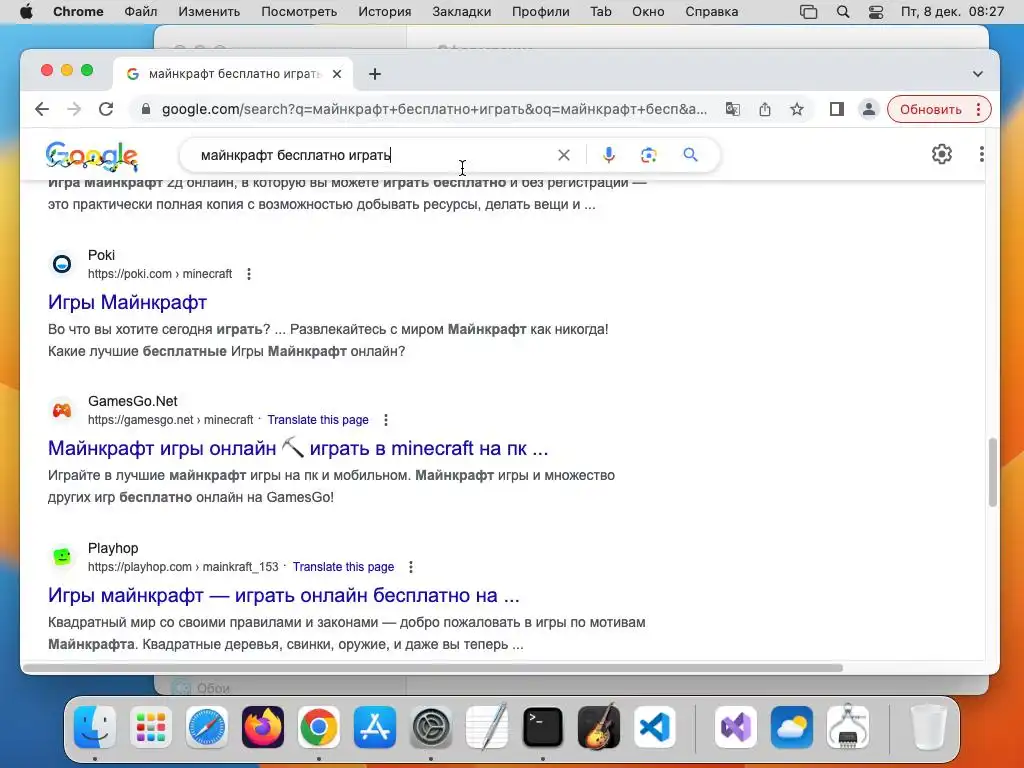
Task: Open Finder from the Dock
Action: pyautogui.click(x=95, y=727)
